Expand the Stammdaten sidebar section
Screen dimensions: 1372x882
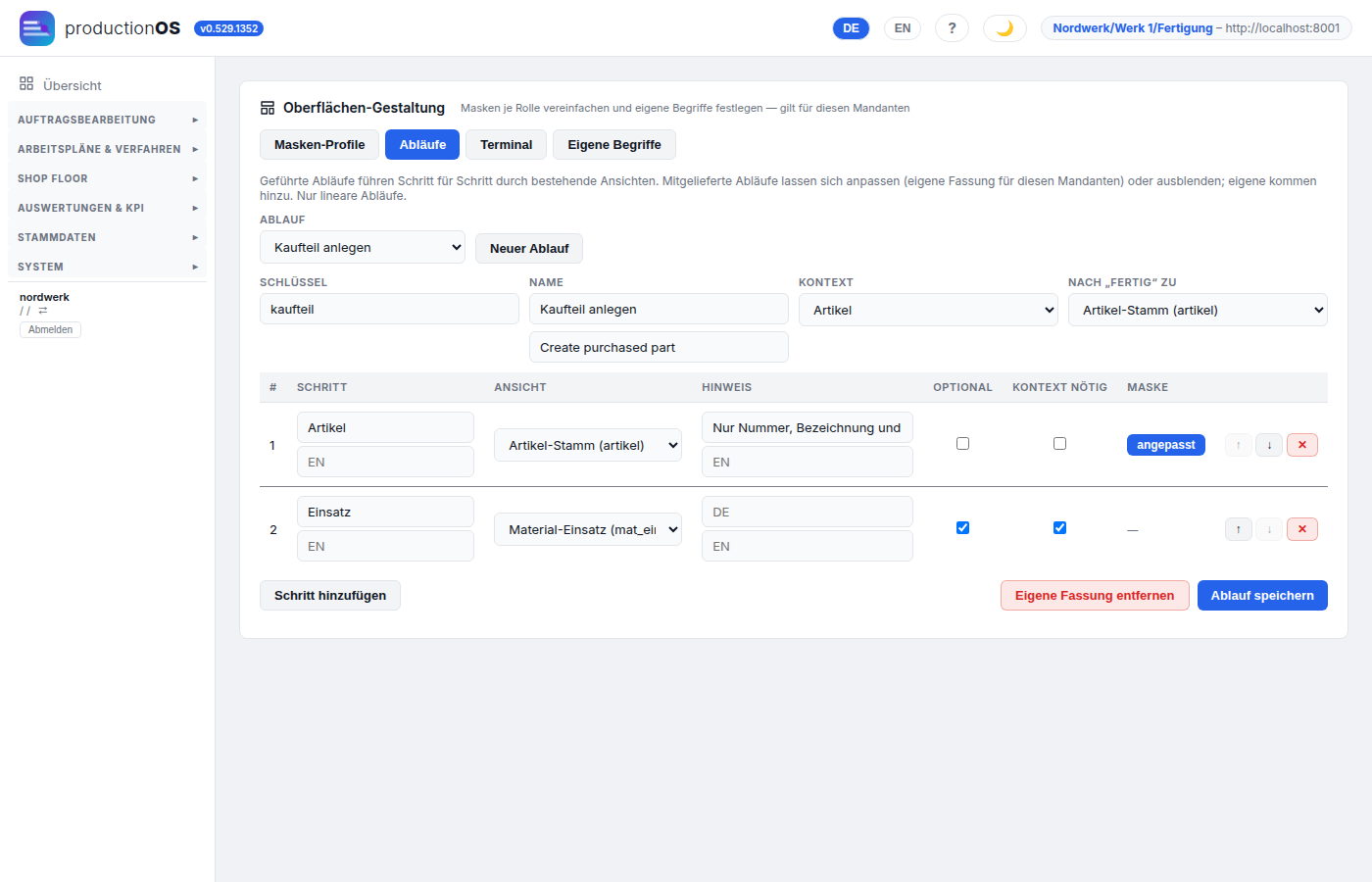tap(107, 237)
